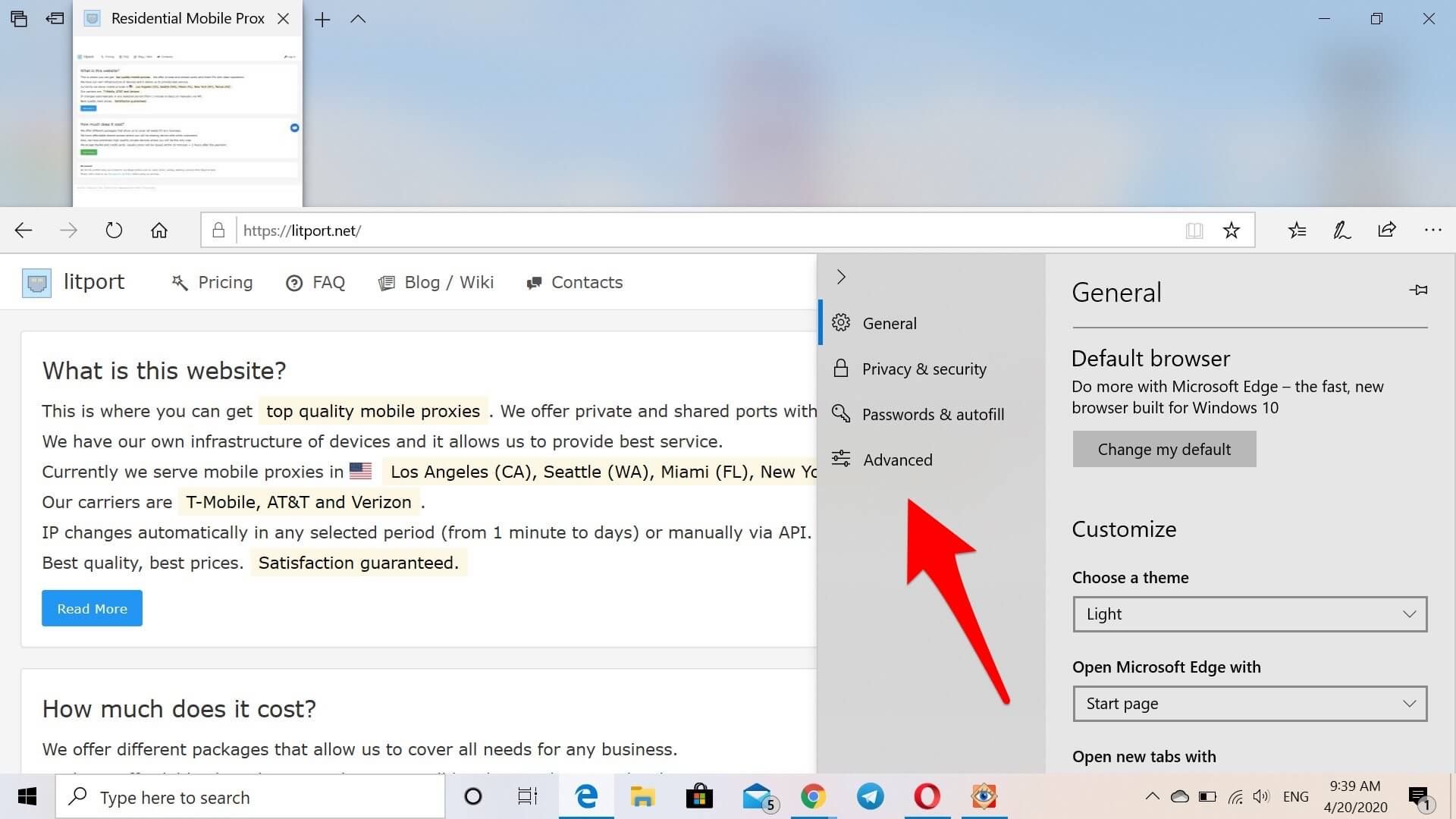Open Reading view icon
The image size is (1456, 819).
(1194, 231)
